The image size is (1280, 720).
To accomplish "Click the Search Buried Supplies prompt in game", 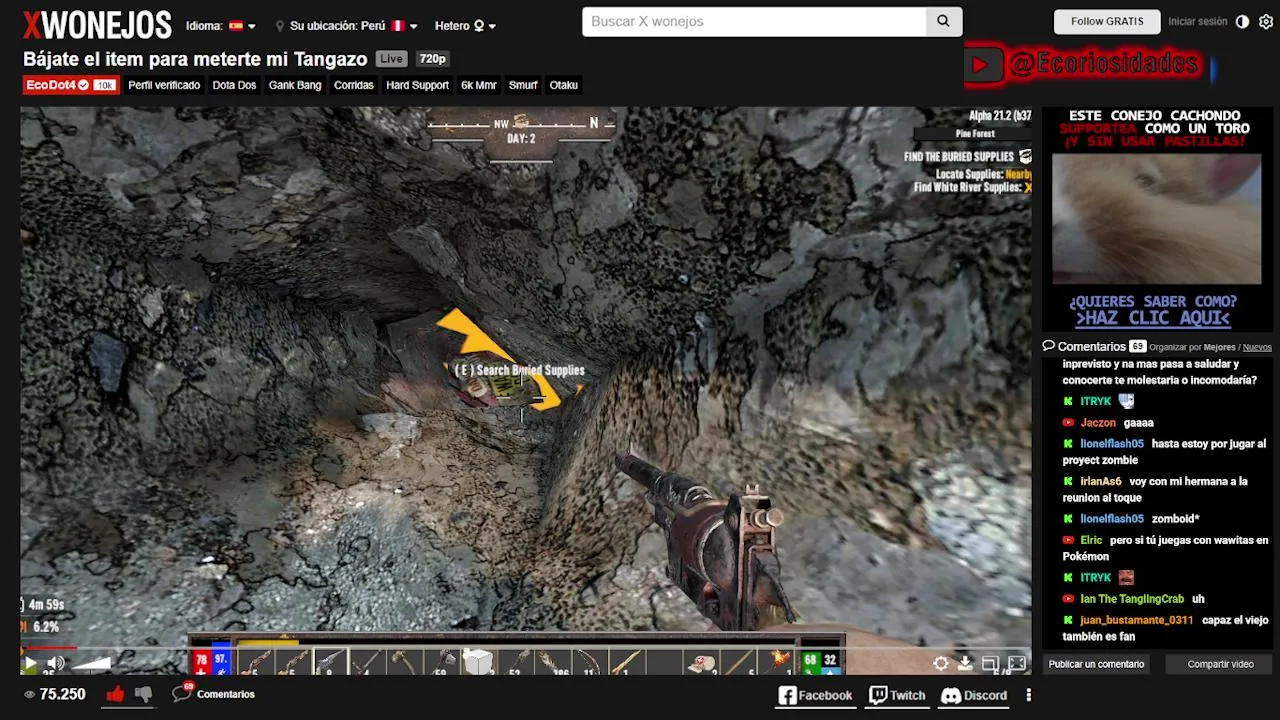I will [519, 370].
